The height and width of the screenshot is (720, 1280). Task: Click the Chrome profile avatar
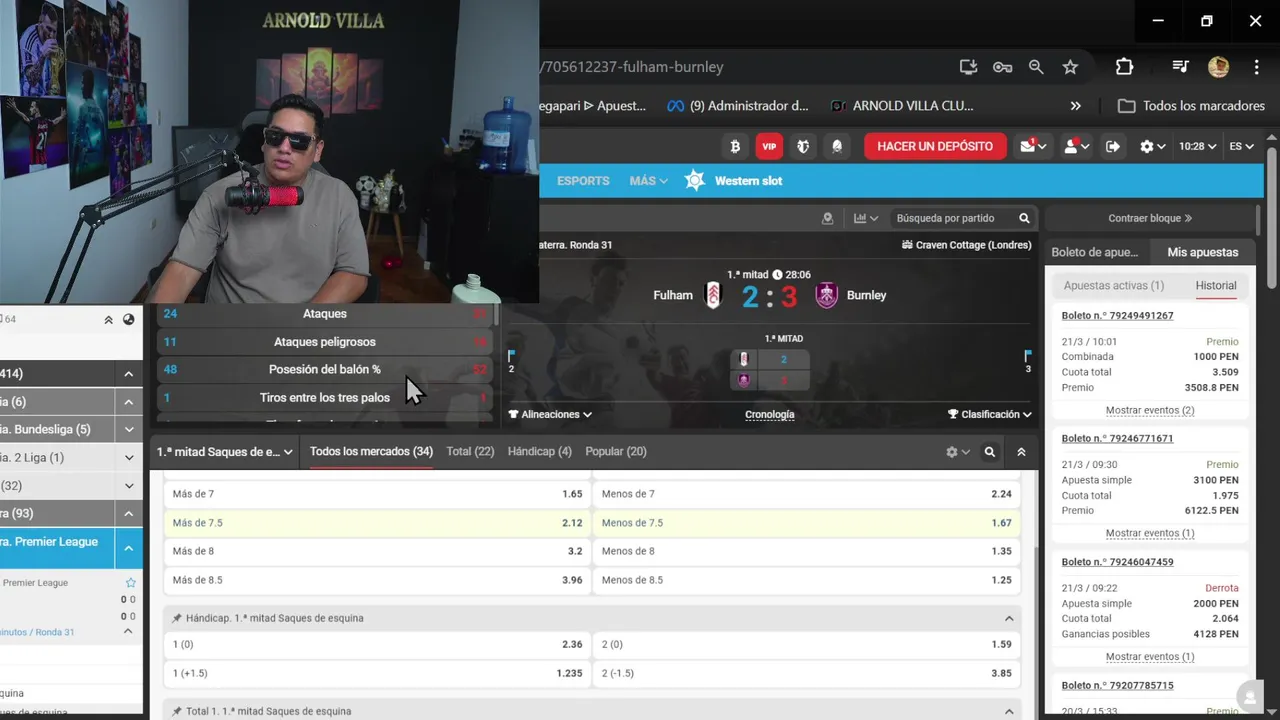1218,67
